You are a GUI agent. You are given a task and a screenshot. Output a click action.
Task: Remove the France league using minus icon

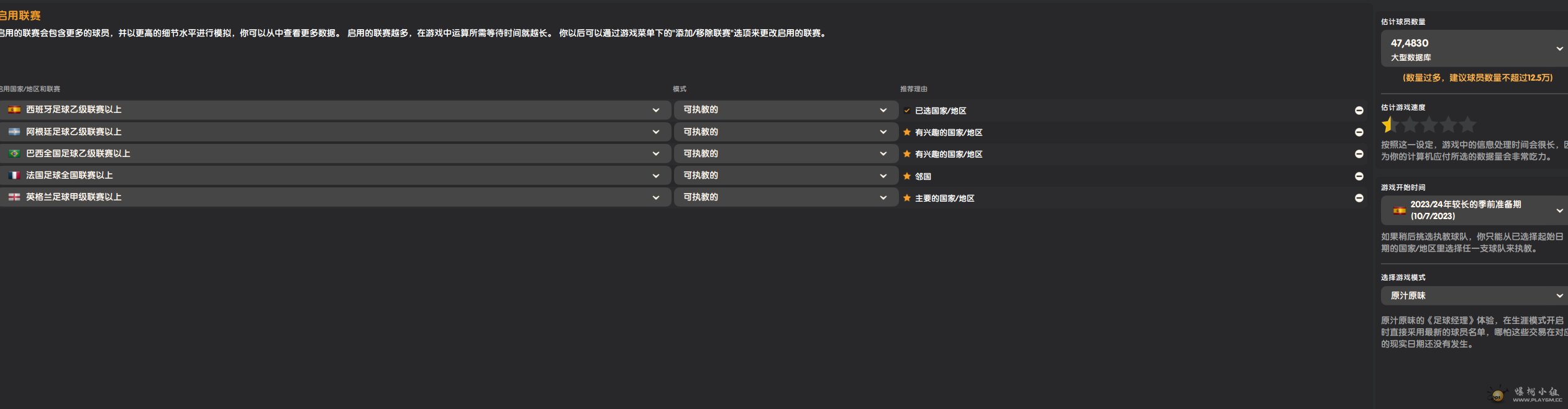tap(1359, 176)
